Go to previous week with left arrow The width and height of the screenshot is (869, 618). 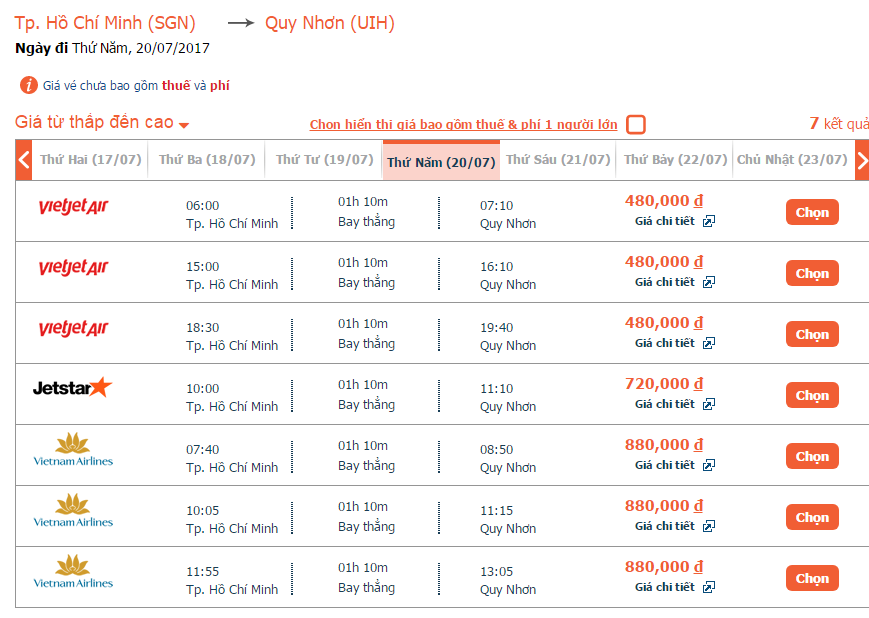24,160
